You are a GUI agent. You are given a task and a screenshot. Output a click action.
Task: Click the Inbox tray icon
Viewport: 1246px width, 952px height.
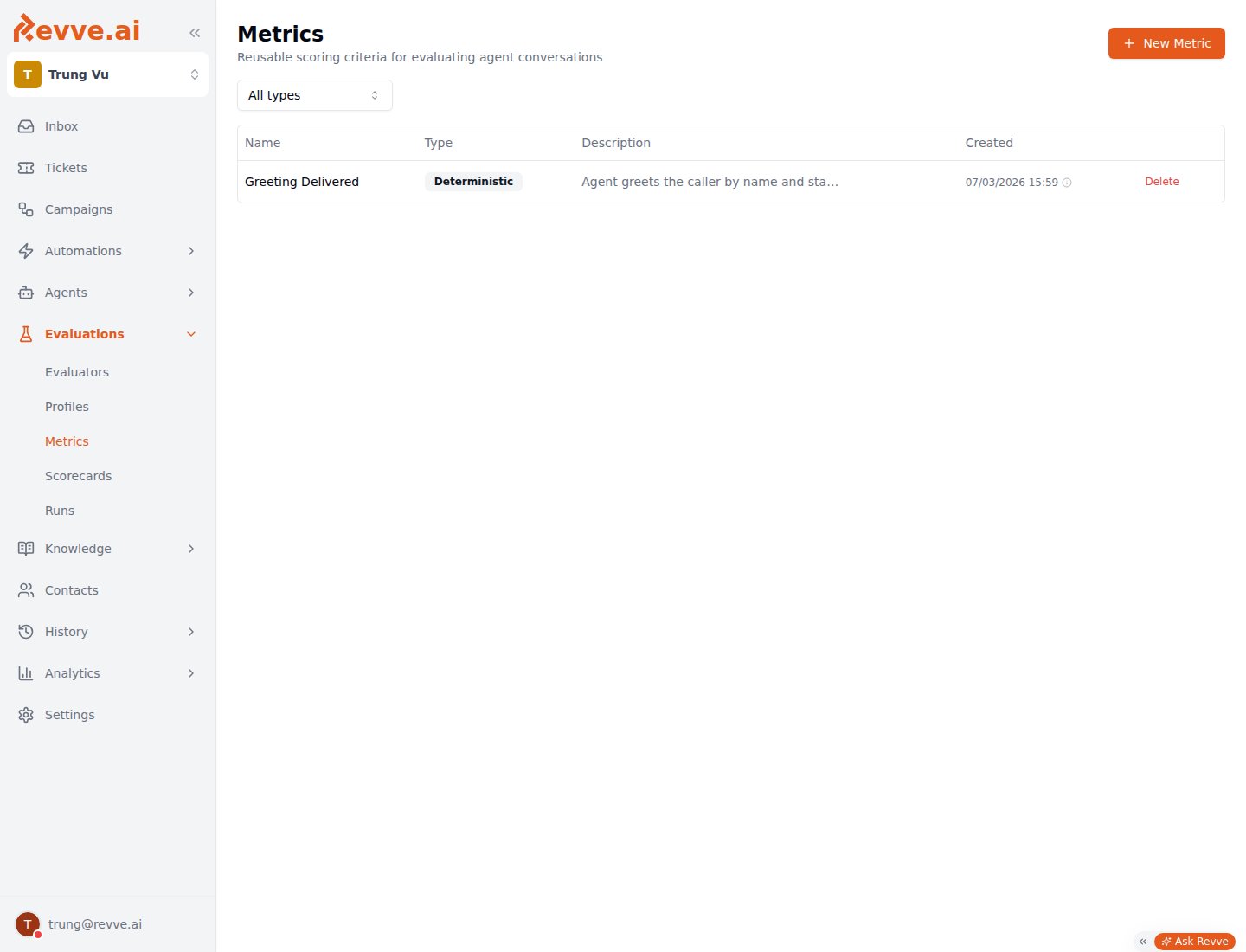(x=26, y=126)
